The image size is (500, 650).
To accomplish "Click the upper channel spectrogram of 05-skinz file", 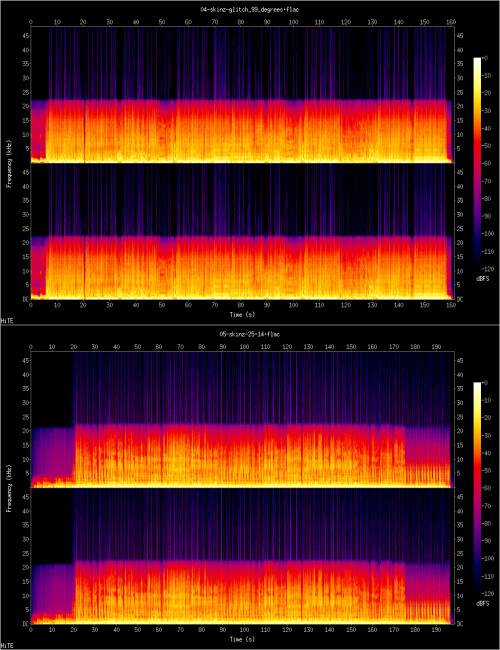I will point(243,420).
